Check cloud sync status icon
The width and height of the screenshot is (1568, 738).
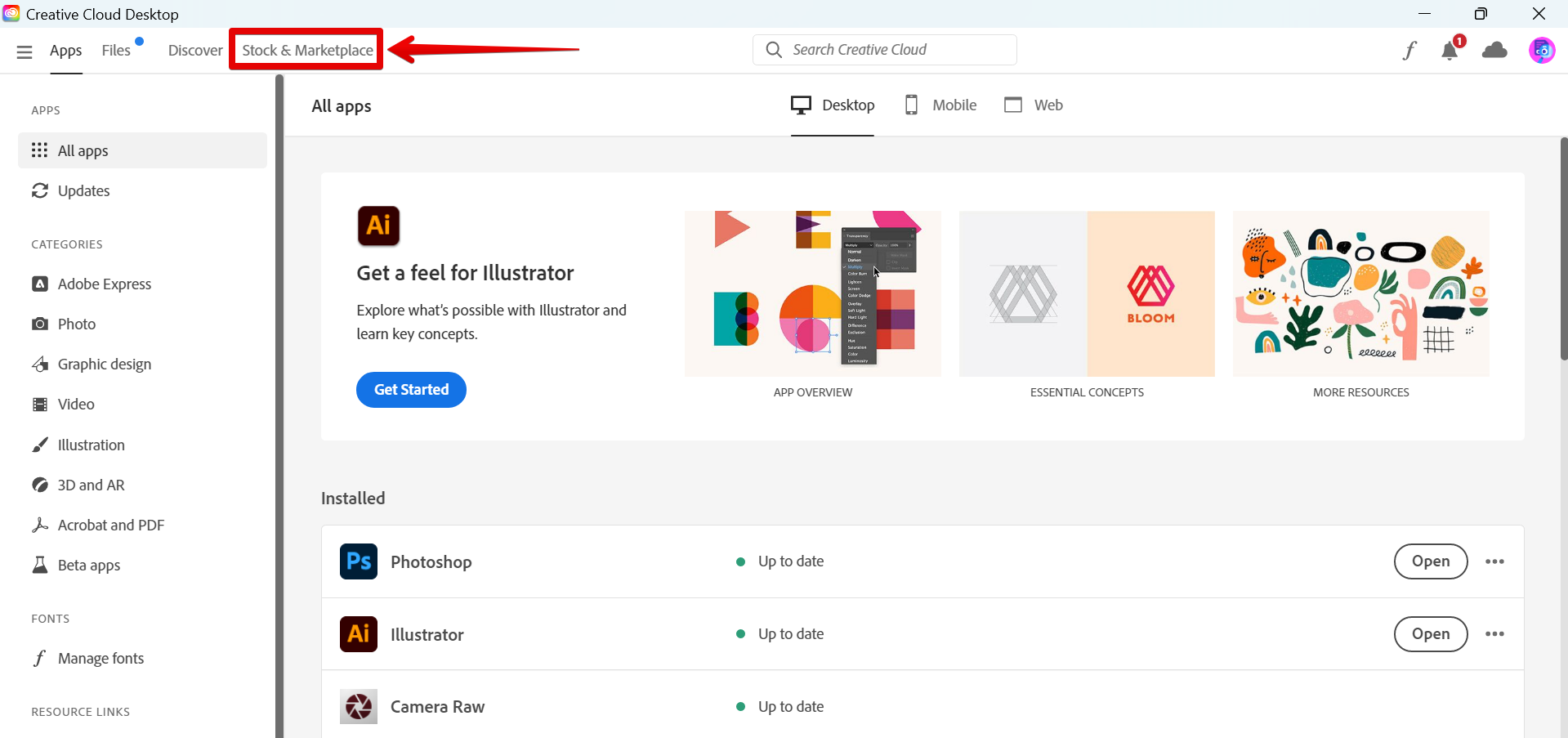[x=1494, y=51]
